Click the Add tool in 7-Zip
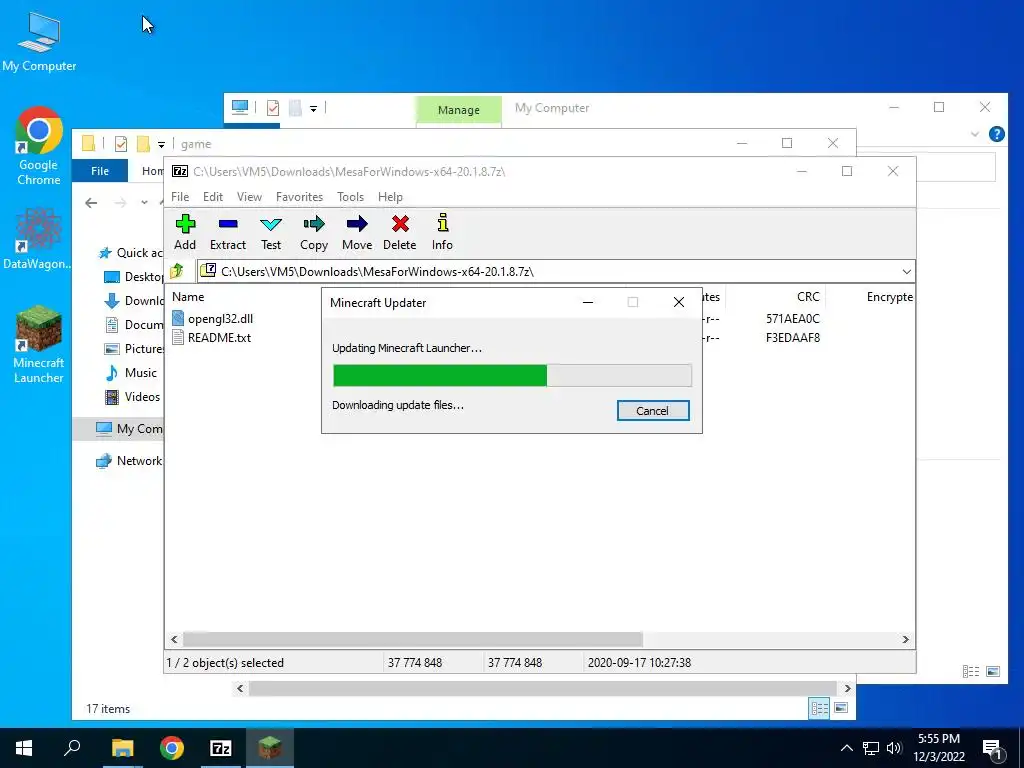Screen dimensions: 1024x768 pyautogui.click(x=185, y=232)
